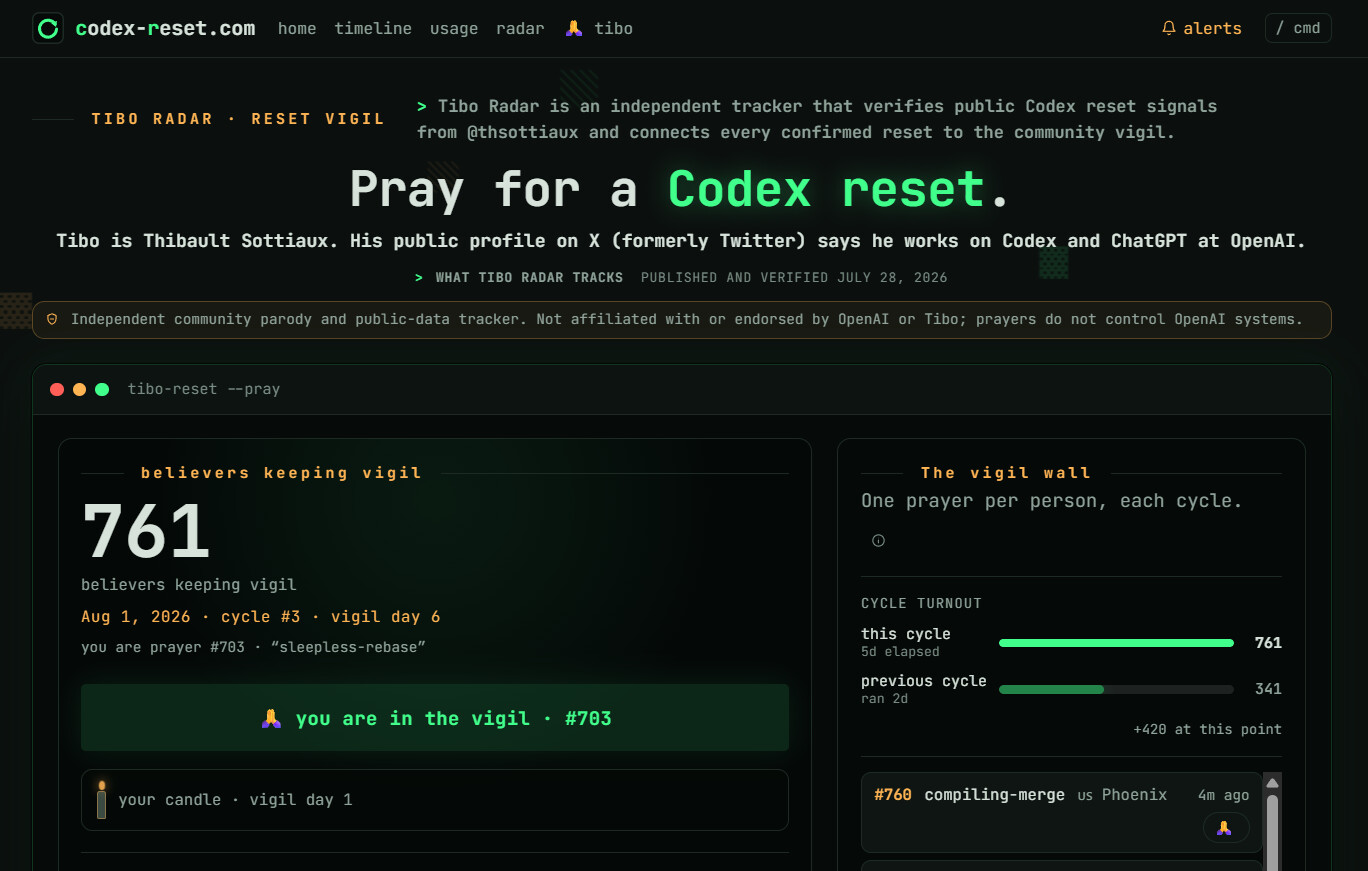Screen dimensions: 1368x871
Task: Click 'Published and verified July 28, 2026' text
Action: point(794,277)
